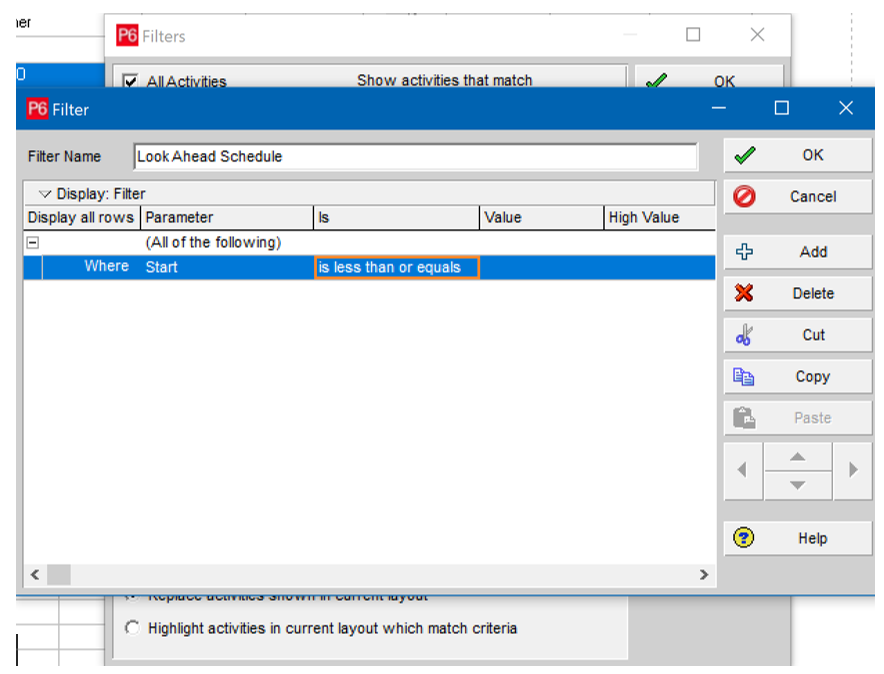Click the red Cancel circle icon
Viewport: 884px width, 674px height.
pyautogui.click(x=745, y=197)
